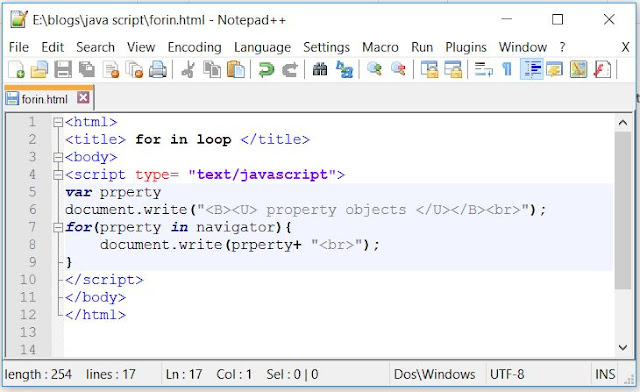Click the Close document toolbar icon

pos(111,69)
